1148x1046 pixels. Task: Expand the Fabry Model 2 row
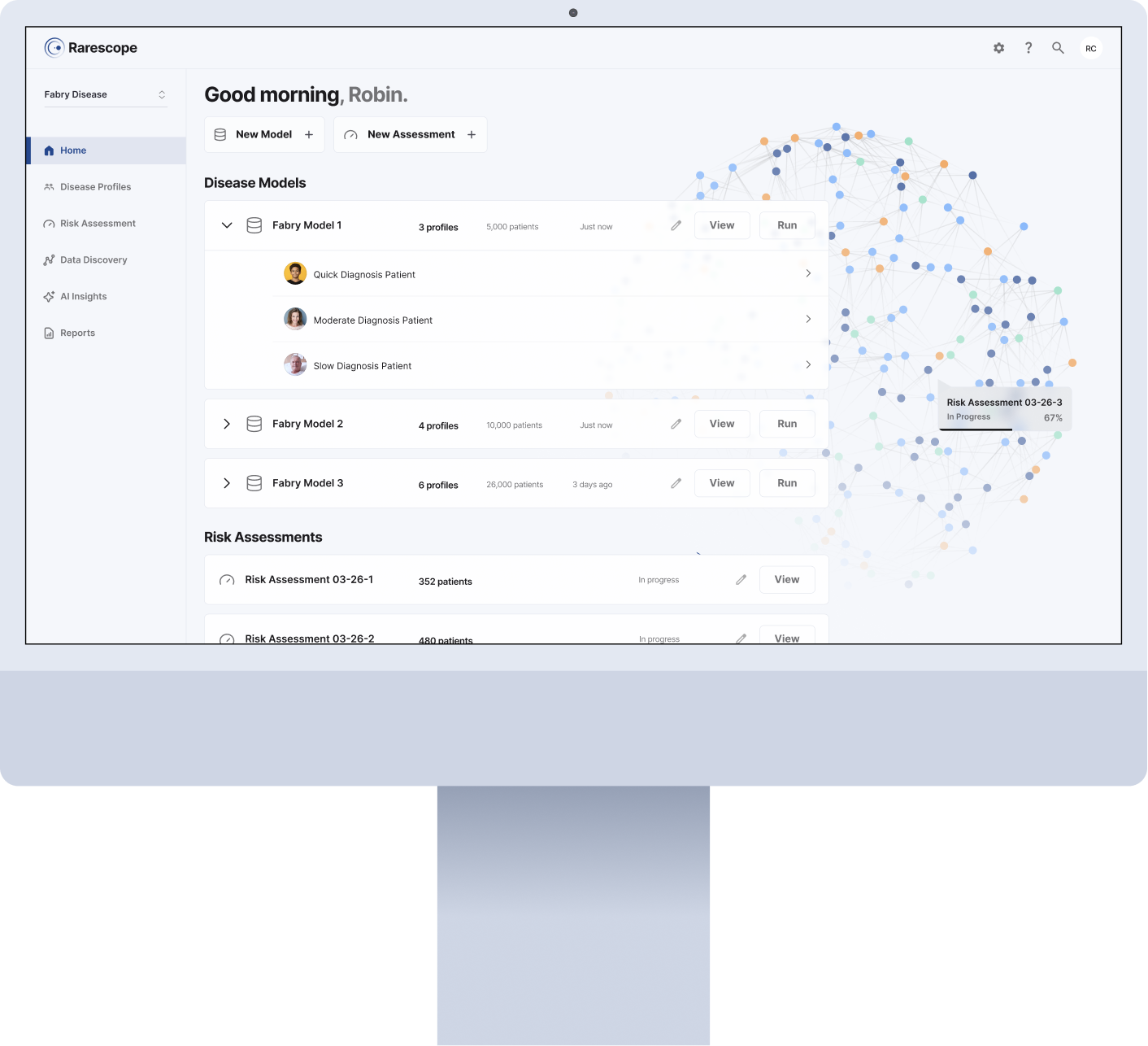click(x=227, y=424)
